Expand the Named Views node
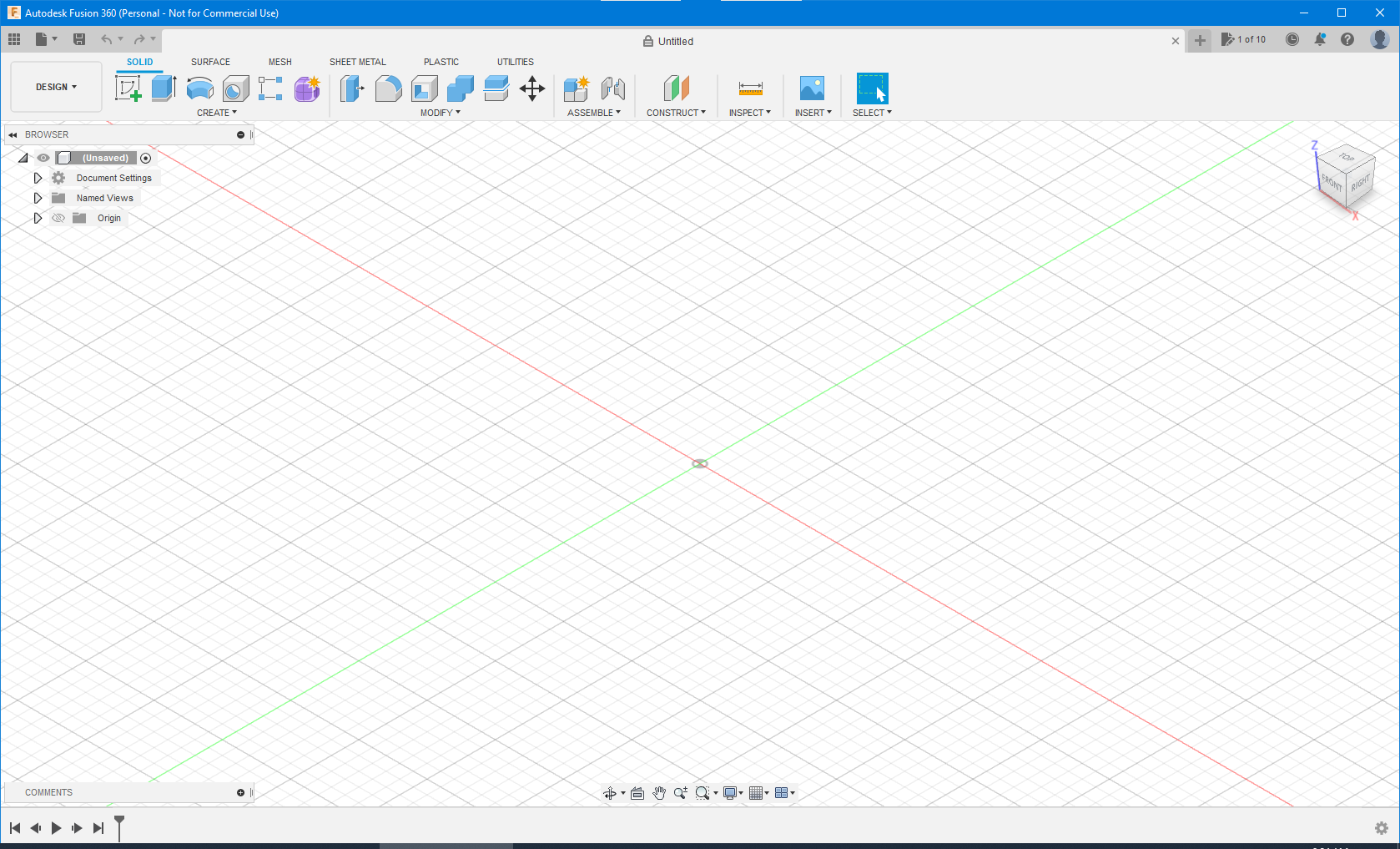The width and height of the screenshot is (1400, 849). point(38,198)
